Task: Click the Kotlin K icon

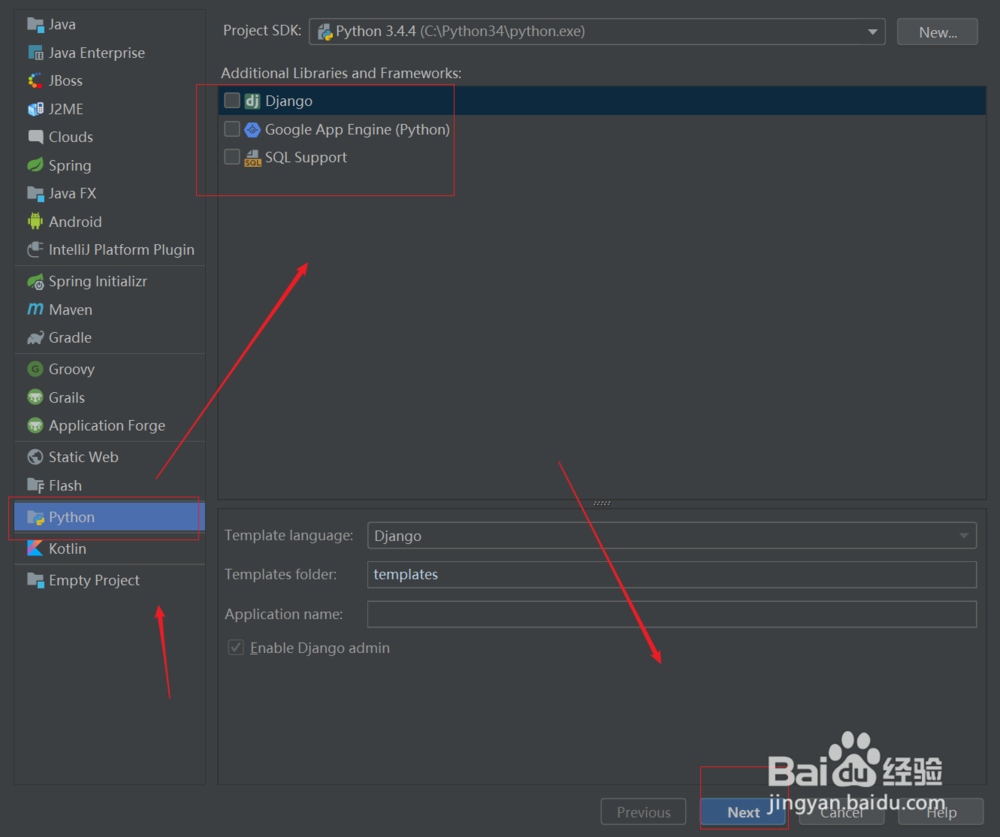Action: pyautogui.click(x=35, y=549)
